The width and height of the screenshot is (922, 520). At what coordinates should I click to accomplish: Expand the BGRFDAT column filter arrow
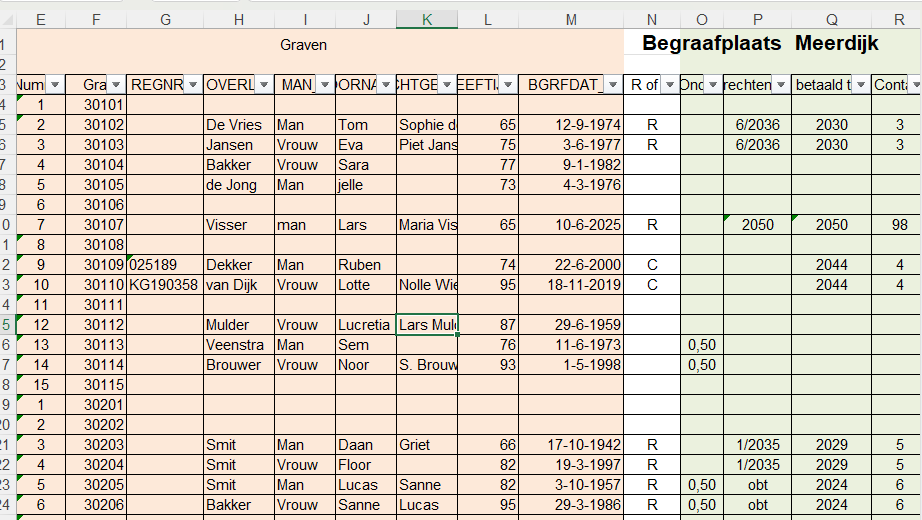click(611, 85)
